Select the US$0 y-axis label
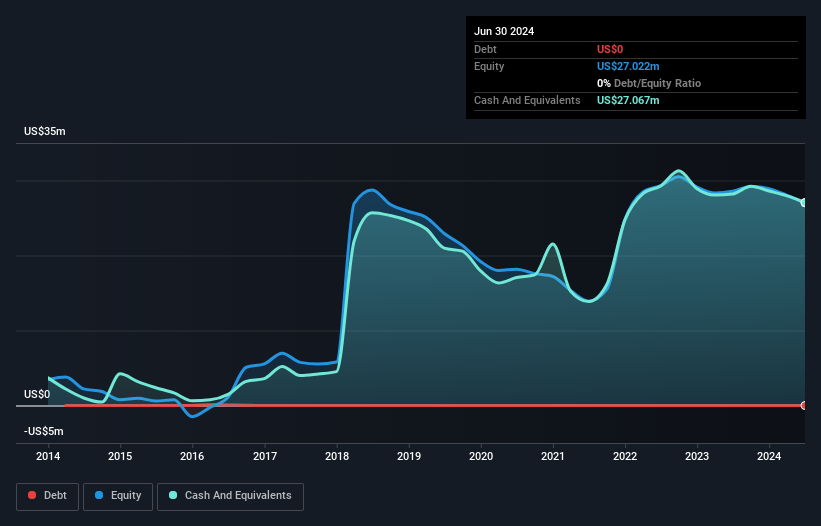 37,394
